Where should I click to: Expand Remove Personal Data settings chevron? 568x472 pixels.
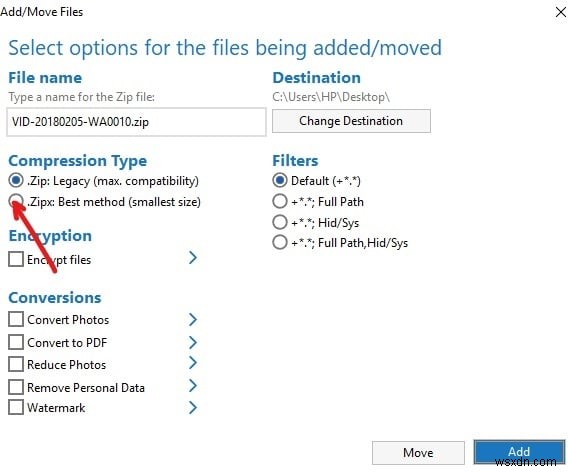193,386
